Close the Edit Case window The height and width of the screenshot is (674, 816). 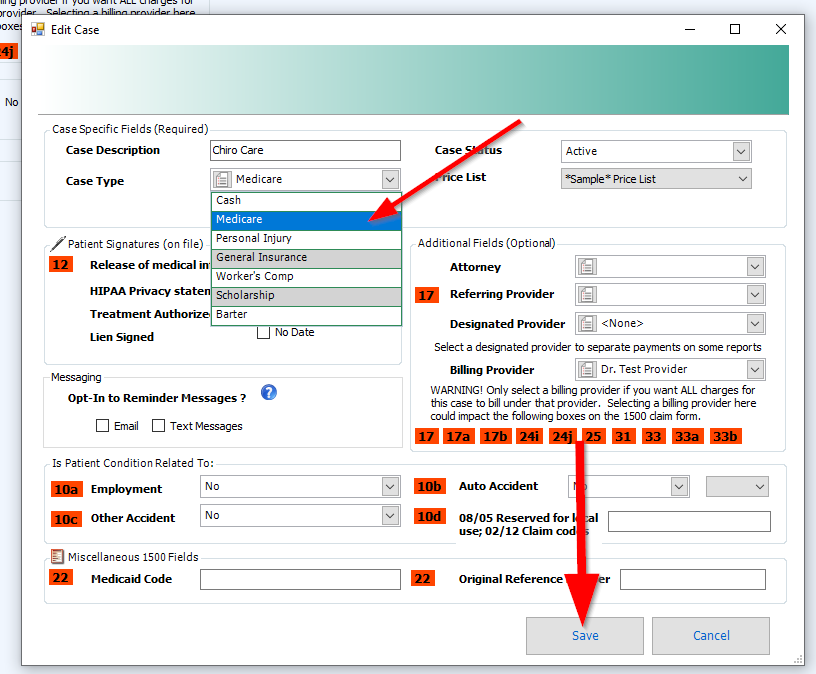click(x=781, y=29)
